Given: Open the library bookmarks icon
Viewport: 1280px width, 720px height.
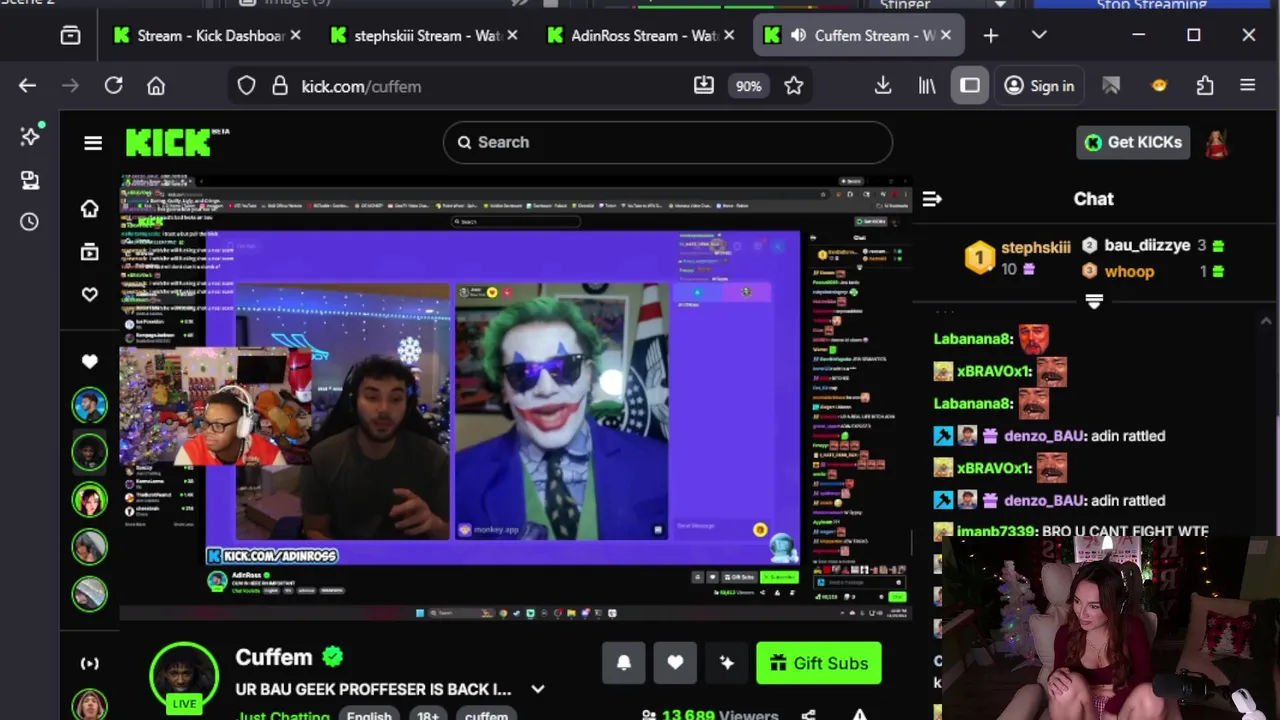Looking at the screenshot, I should [x=927, y=86].
